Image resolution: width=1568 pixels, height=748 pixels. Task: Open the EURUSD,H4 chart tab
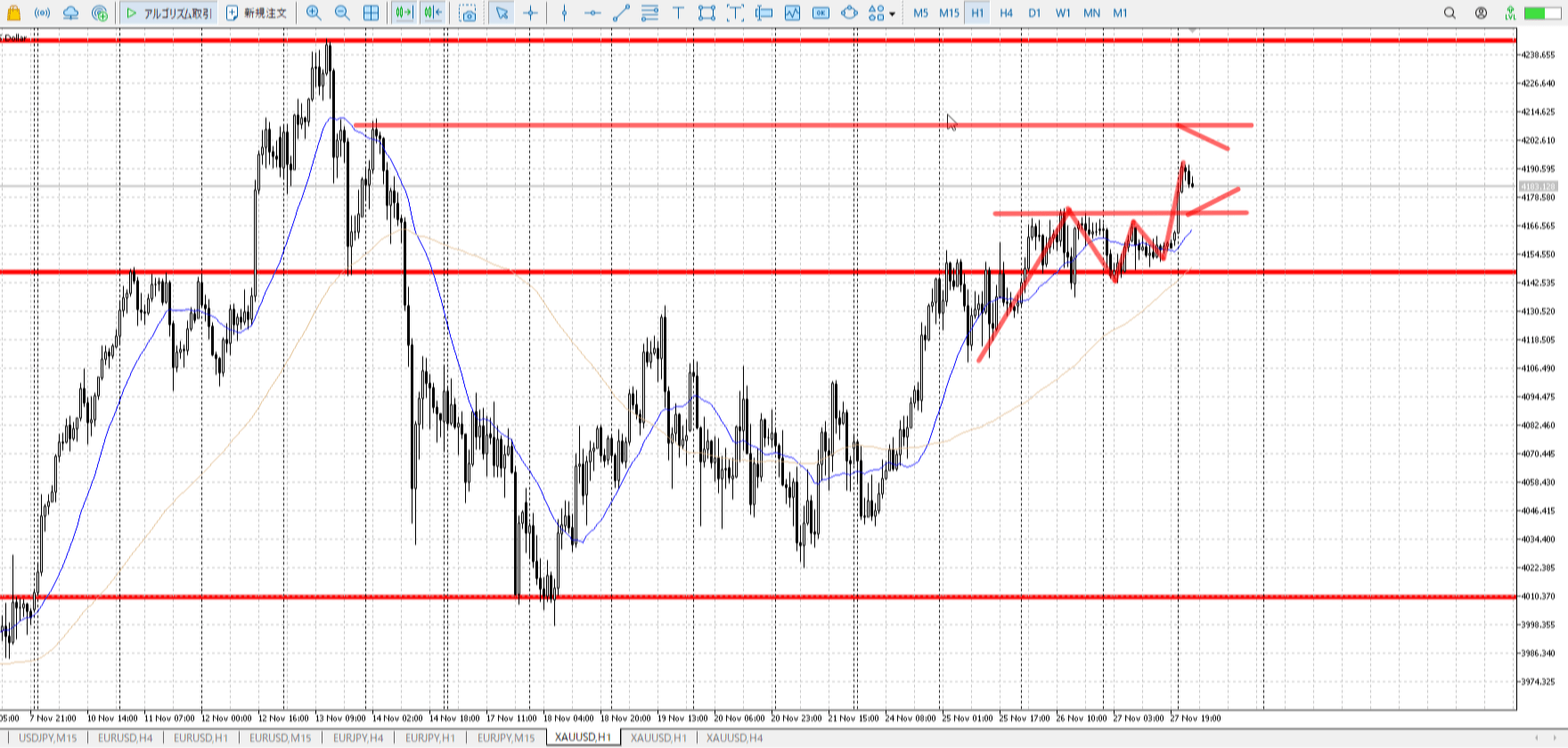(x=125, y=737)
